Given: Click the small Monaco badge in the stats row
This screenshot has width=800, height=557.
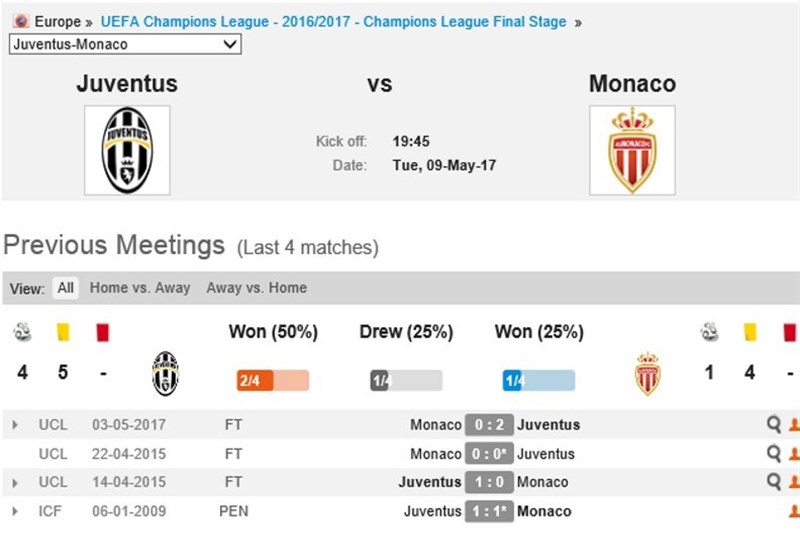Looking at the screenshot, I should 648,373.
